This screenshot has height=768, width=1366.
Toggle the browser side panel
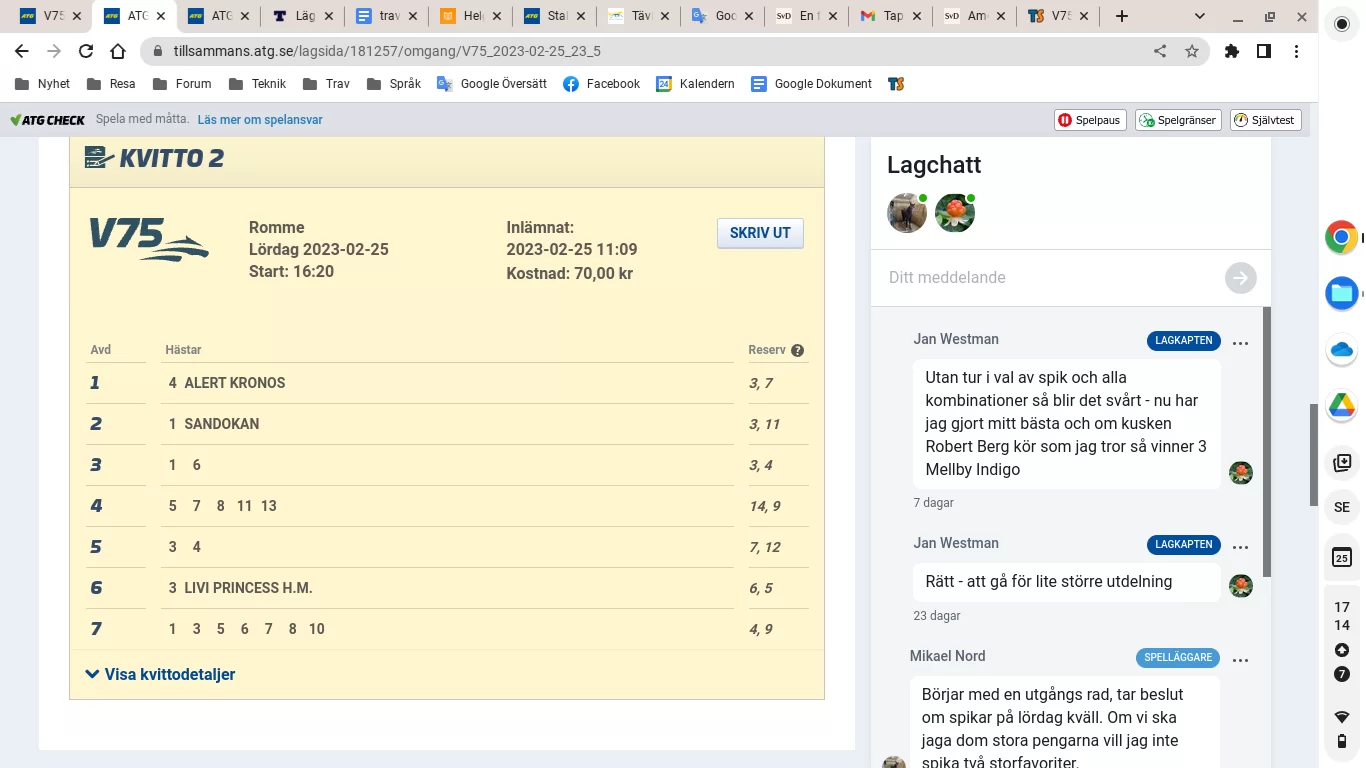1264,51
